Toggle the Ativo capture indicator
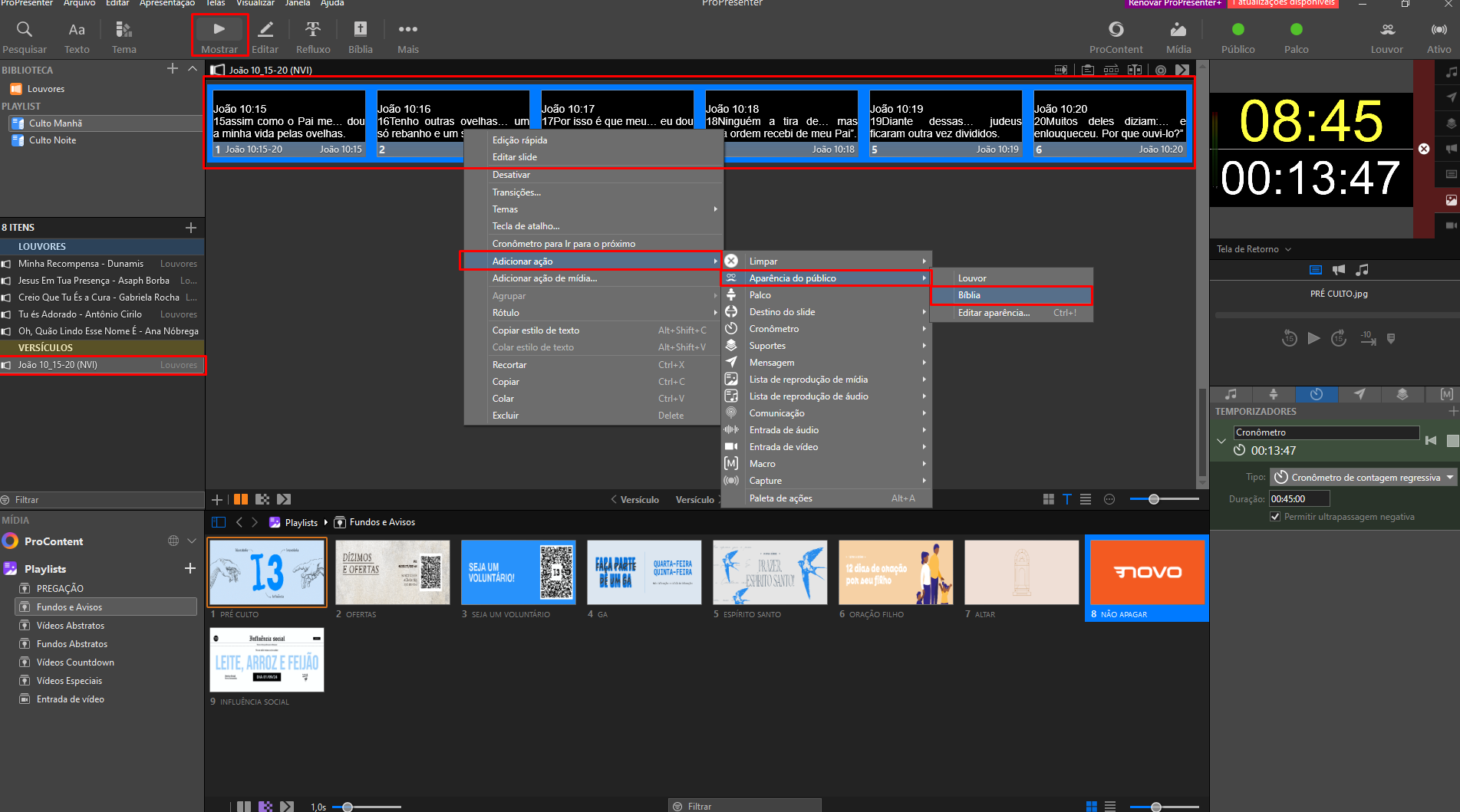1460x812 pixels. click(x=1439, y=37)
